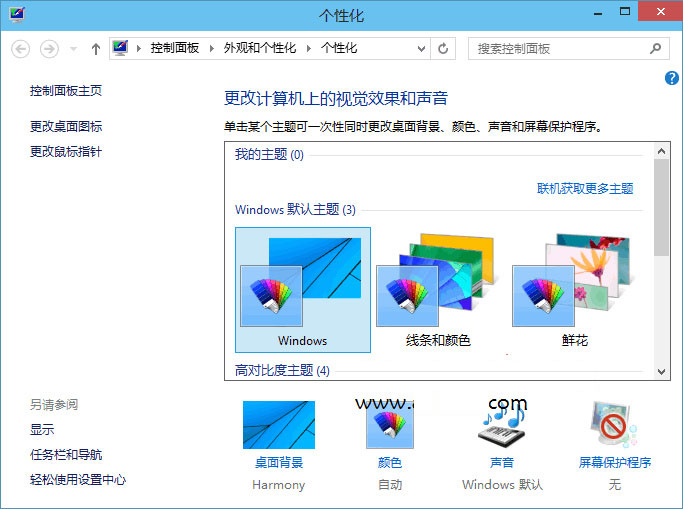Image resolution: width=683 pixels, height=509 pixels.
Task: Open recent locations dropdown arrow
Action: (73, 48)
